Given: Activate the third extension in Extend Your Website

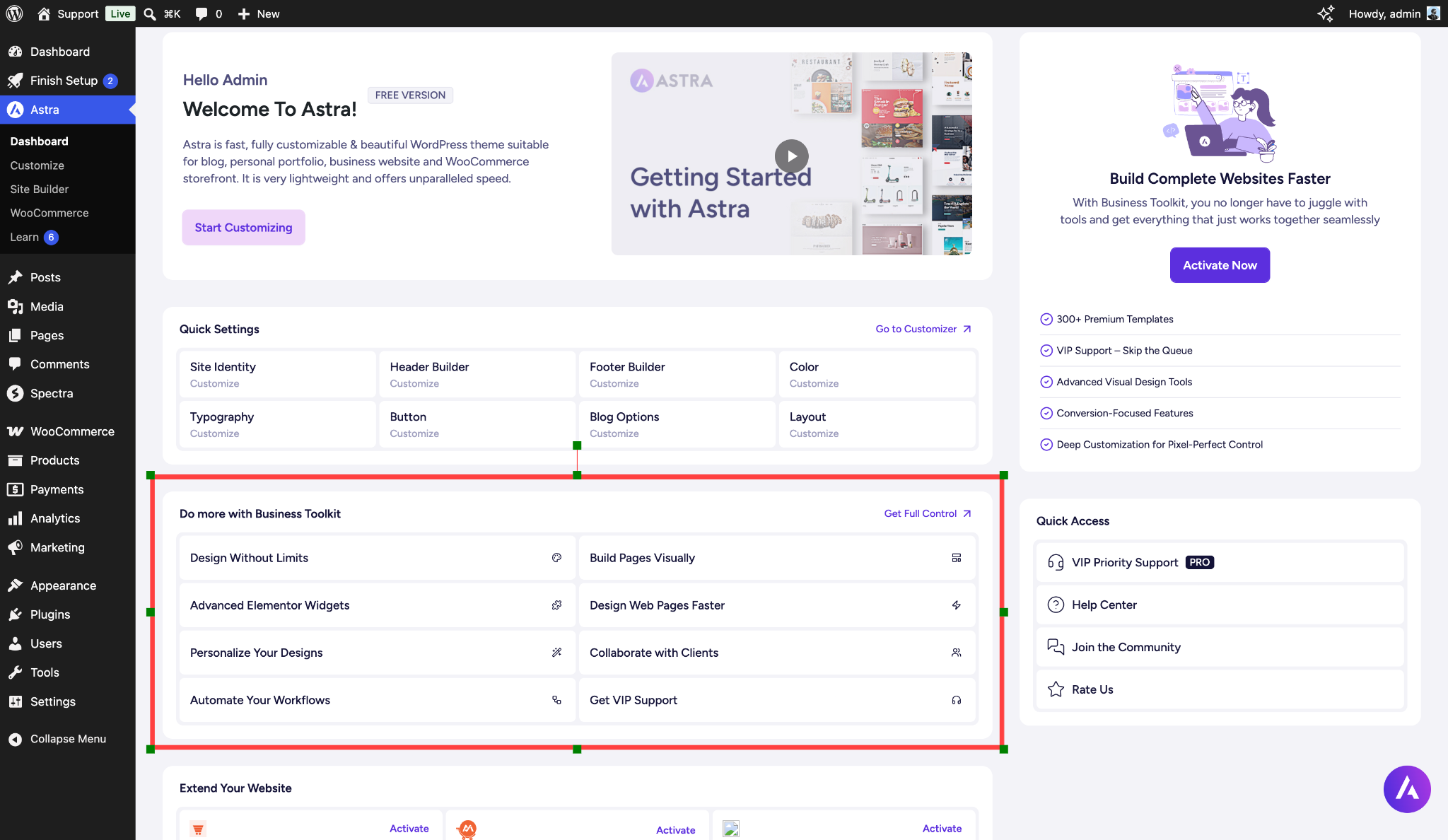Looking at the screenshot, I should click(x=942, y=829).
